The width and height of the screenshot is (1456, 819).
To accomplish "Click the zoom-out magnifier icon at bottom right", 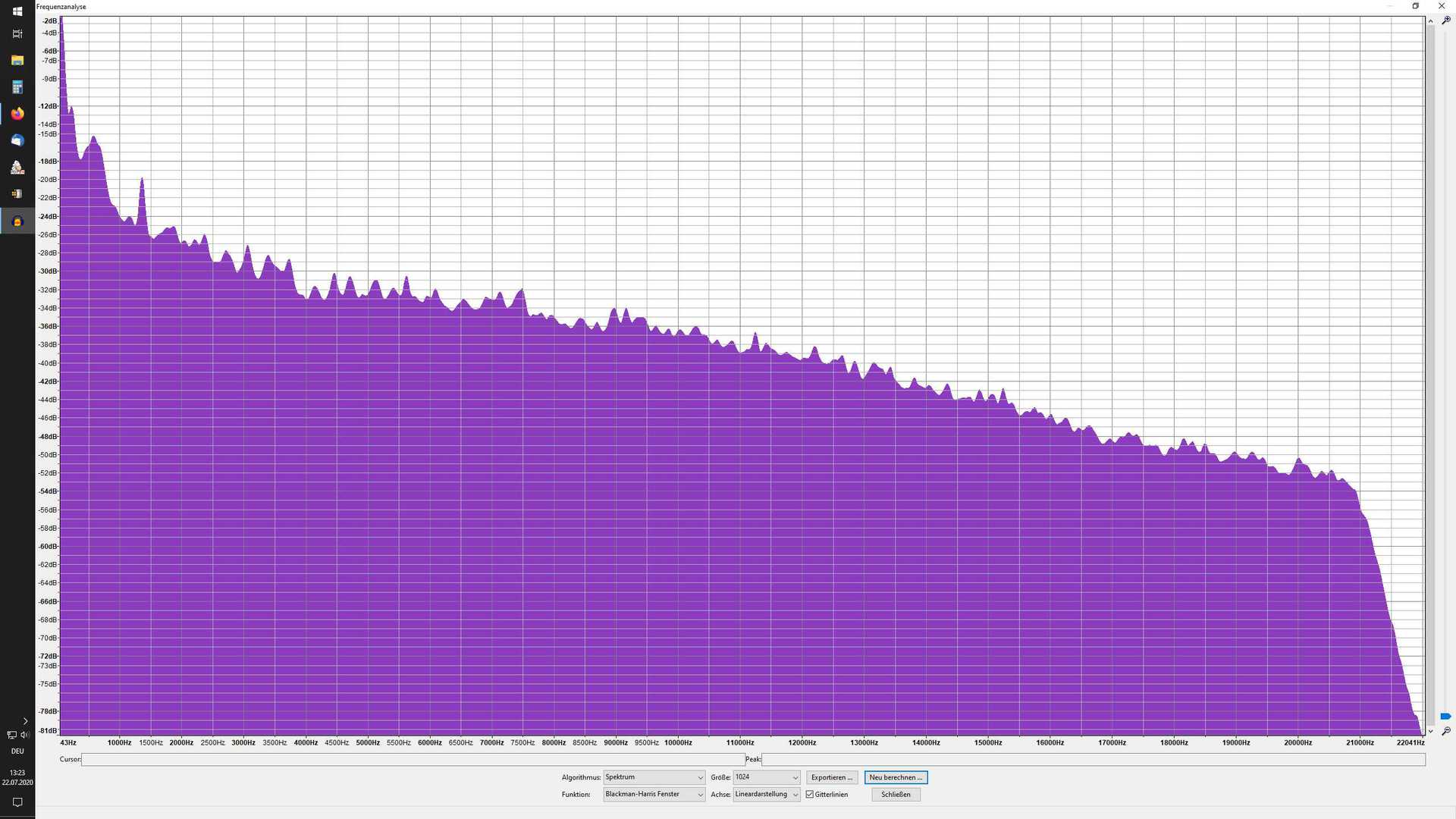I will click(1445, 731).
